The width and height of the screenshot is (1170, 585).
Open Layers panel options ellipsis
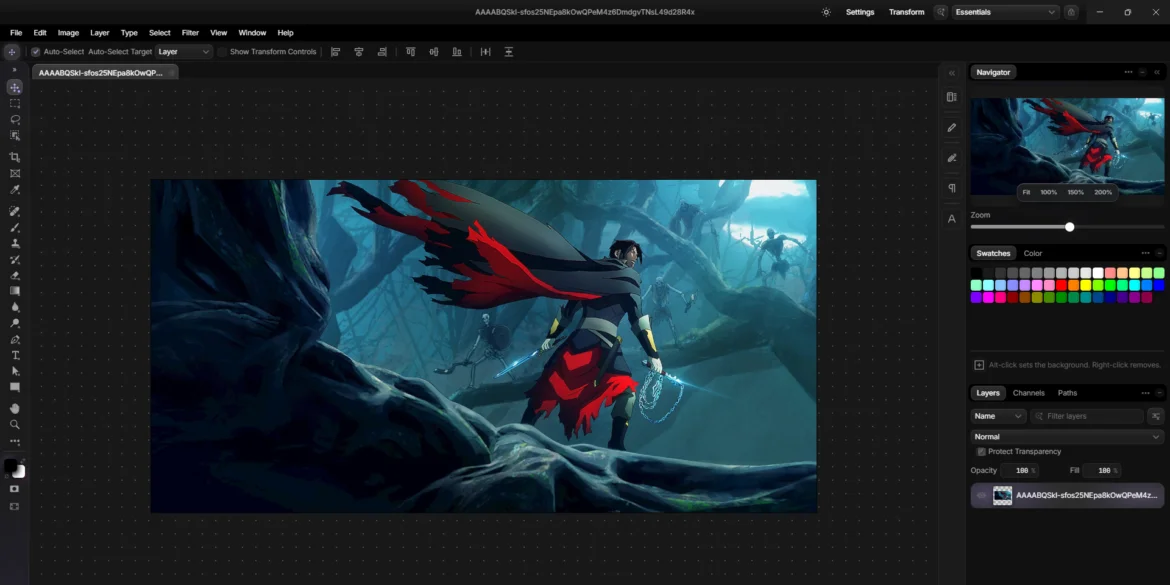(x=1145, y=392)
